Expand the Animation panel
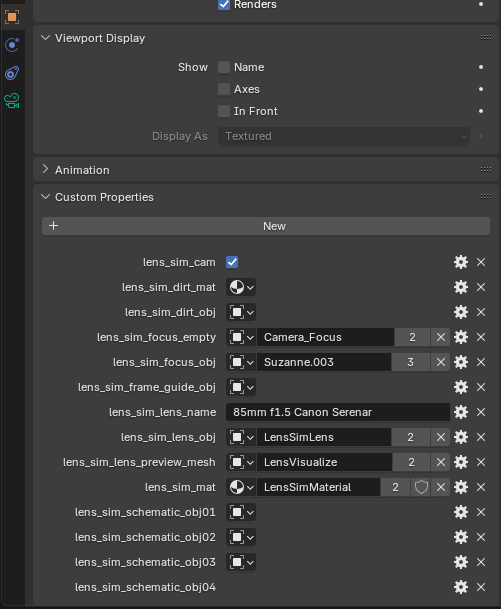 pyautogui.click(x=45, y=169)
